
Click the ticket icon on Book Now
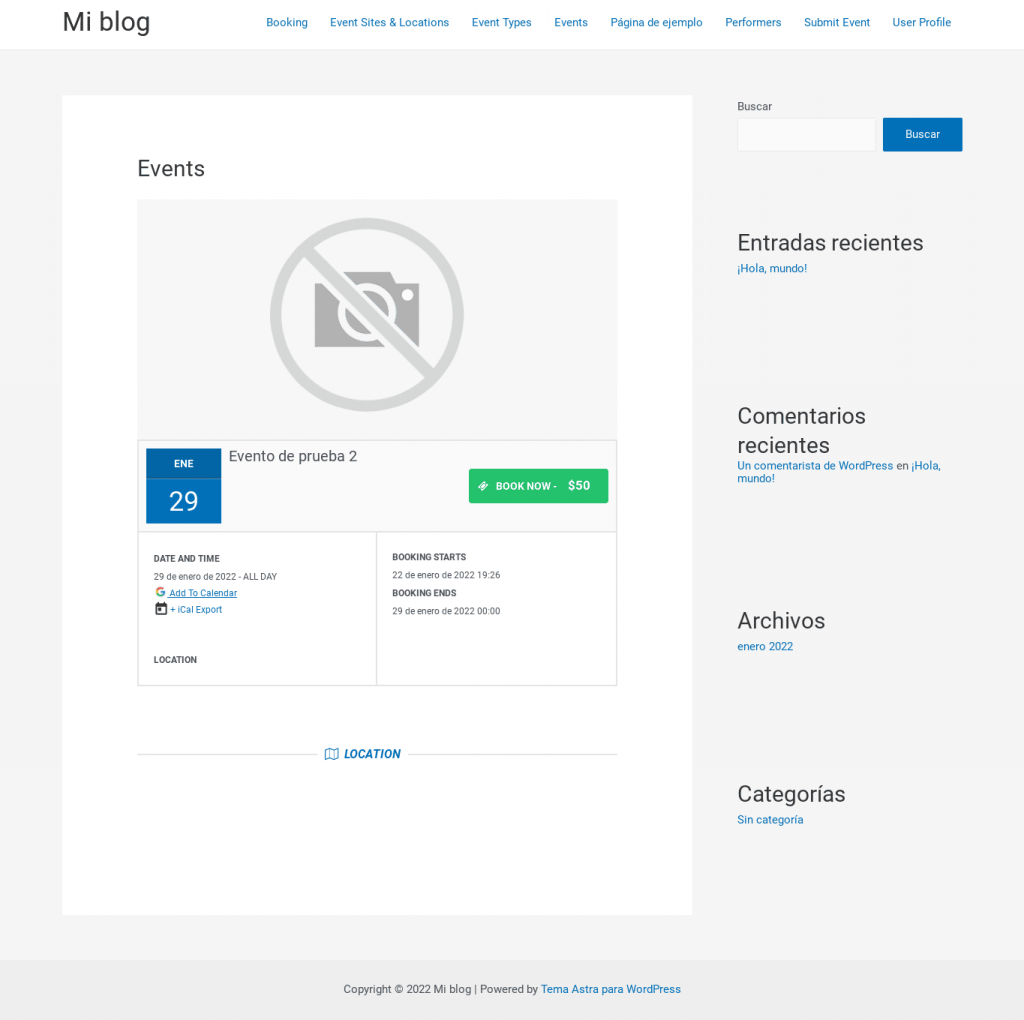click(483, 486)
